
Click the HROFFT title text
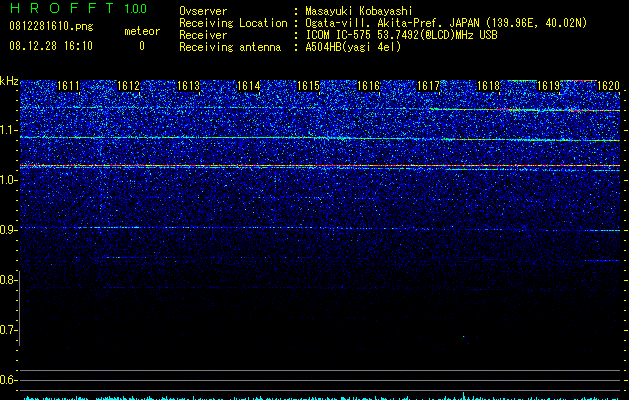tap(62, 8)
